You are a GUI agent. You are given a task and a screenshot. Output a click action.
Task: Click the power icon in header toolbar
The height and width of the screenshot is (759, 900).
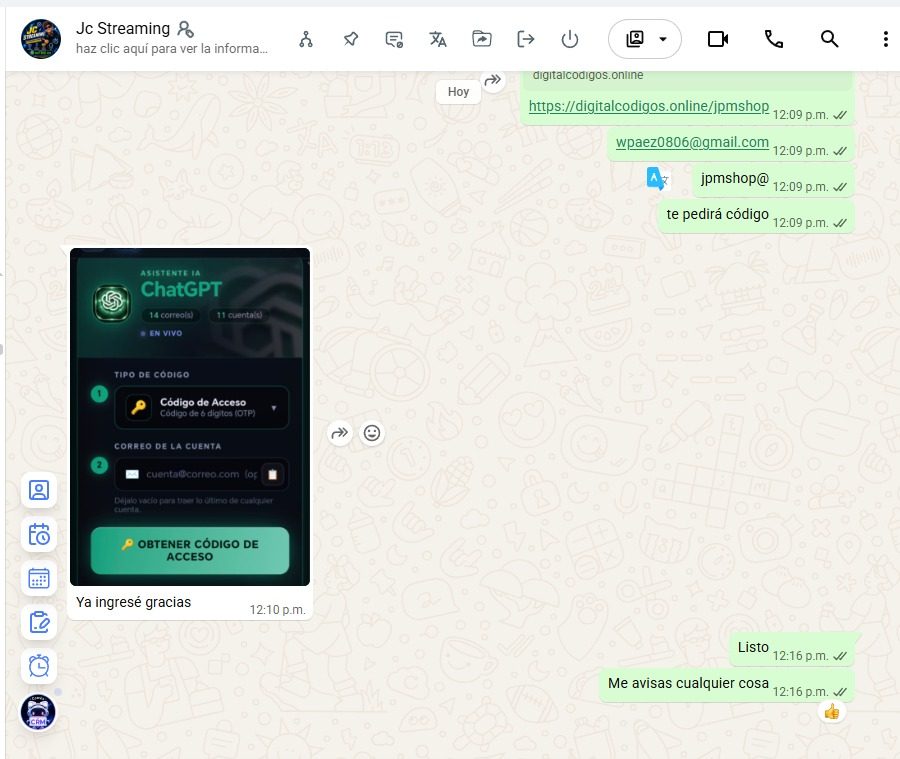coord(569,39)
